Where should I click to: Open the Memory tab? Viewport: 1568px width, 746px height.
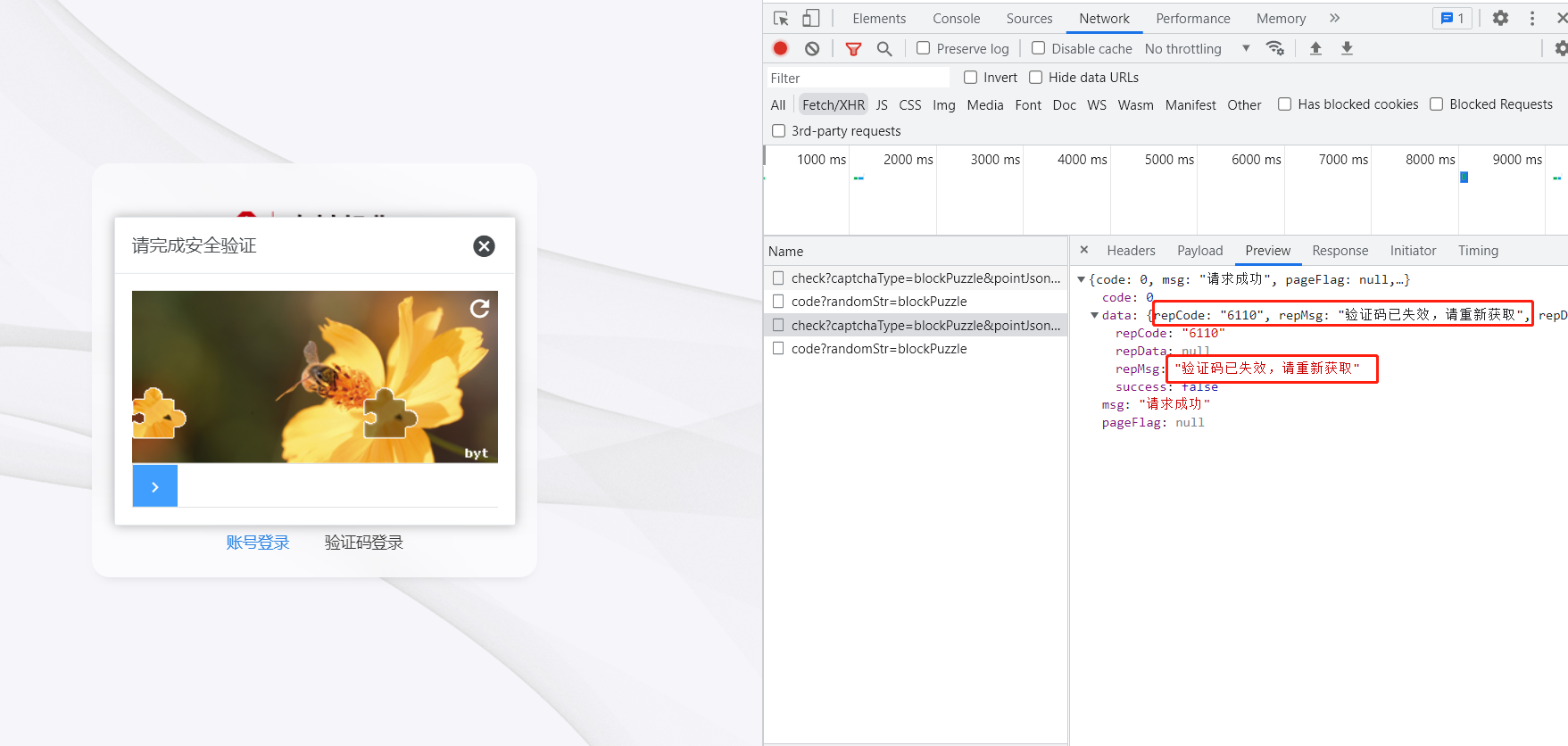click(1282, 18)
